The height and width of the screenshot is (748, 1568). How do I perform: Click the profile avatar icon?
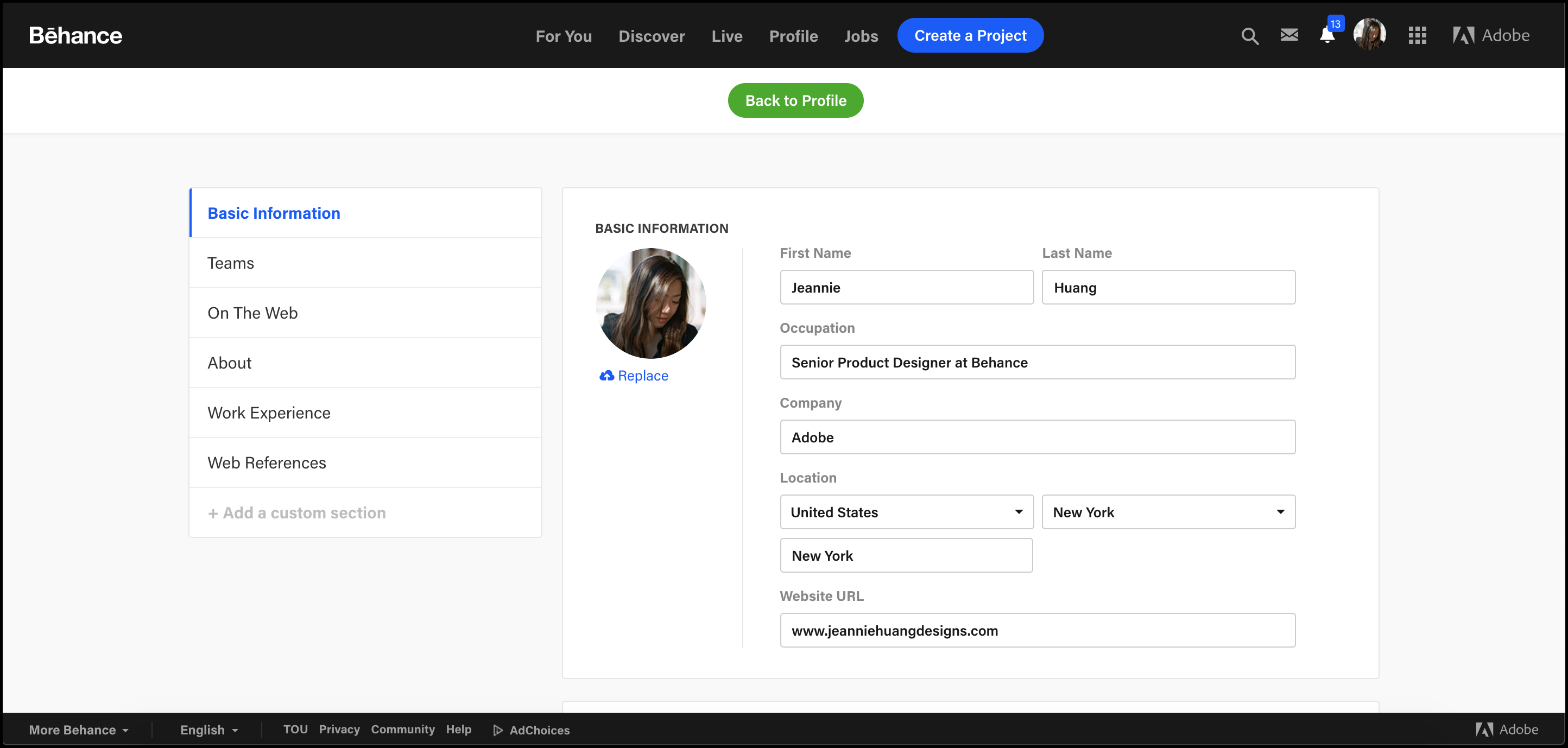pyautogui.click(x=1370, y=35)
